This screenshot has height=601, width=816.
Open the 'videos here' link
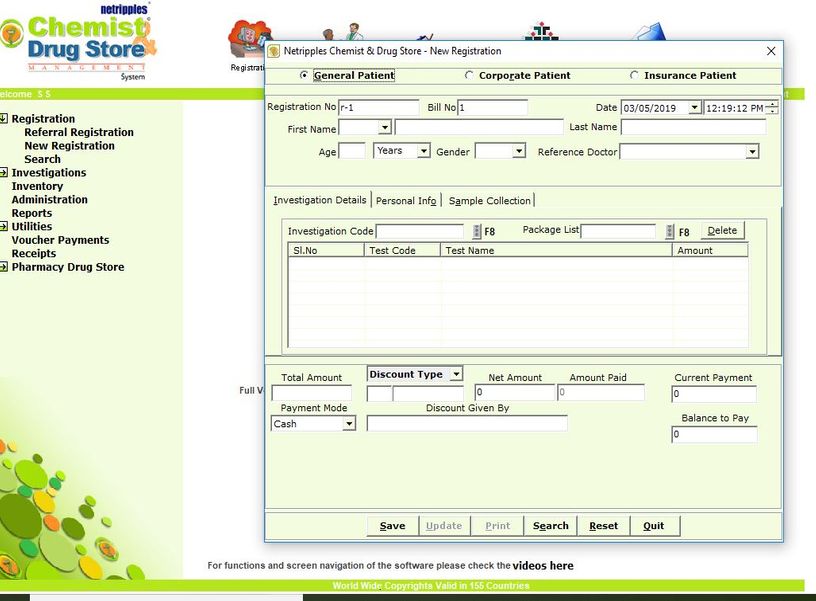click(x=543, y=566)
